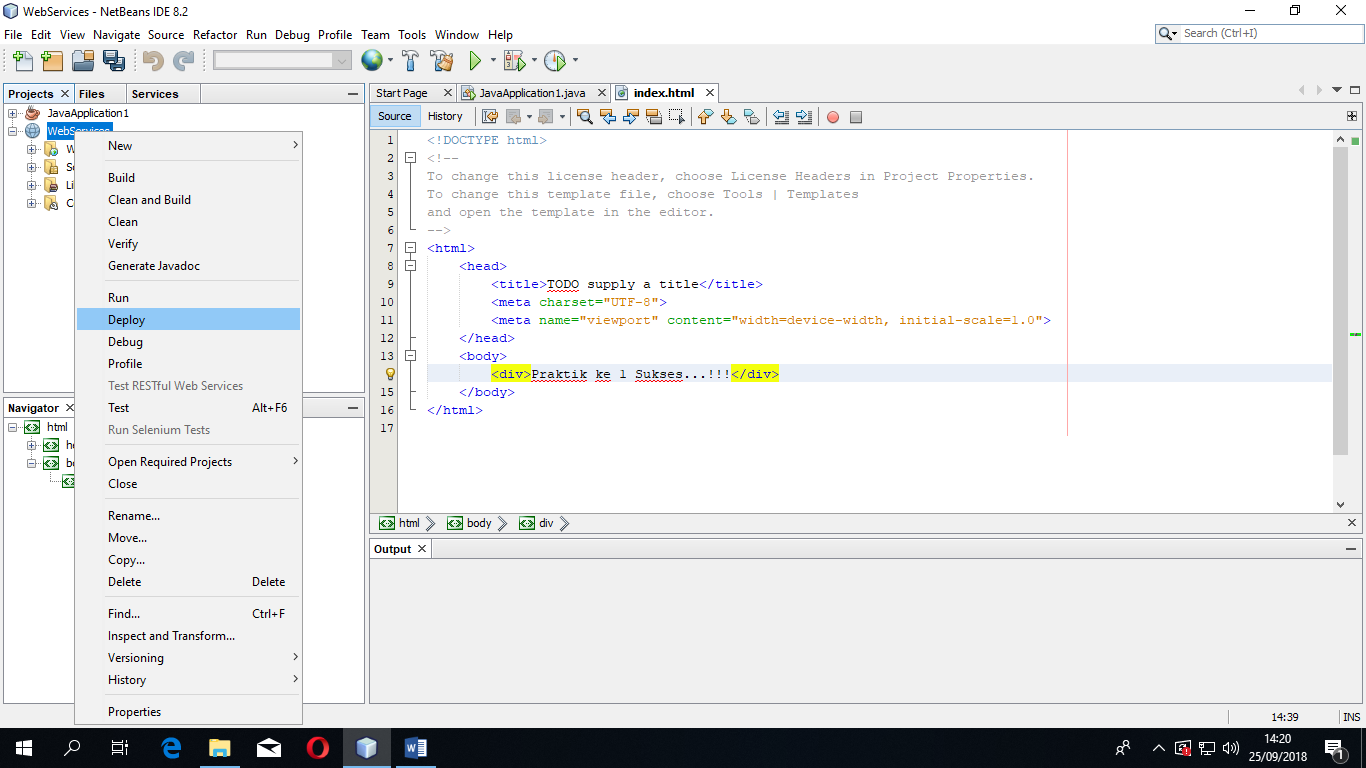The height and width of the screenshot is (768, 1366).
Task: Collapse code fold at head tag line
Action: tap(410, 266)
